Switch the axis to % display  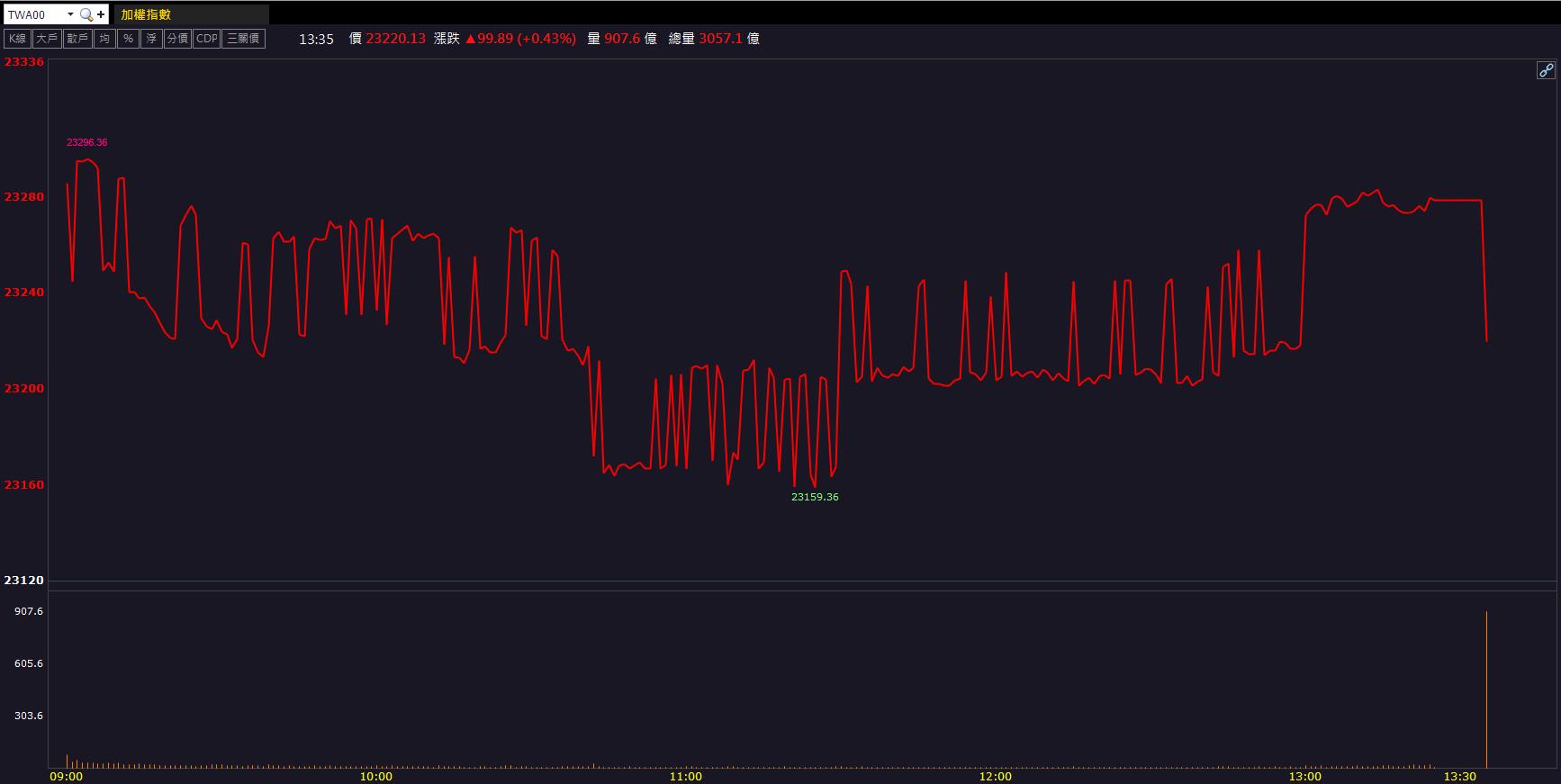coord(128,39)
